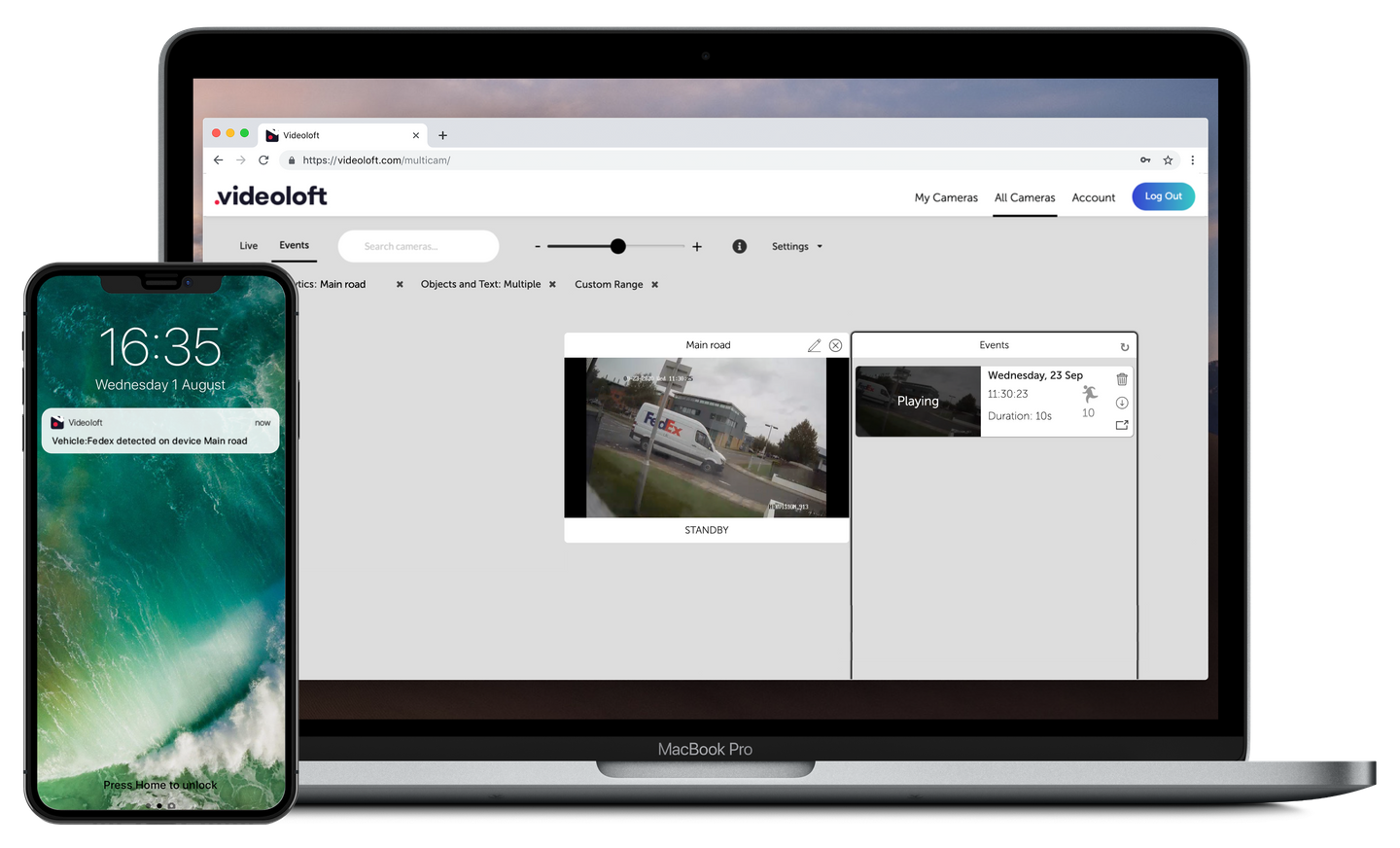The height and width of the screenshot is (848, 1400).
Task: Open the Account page
Action: click(x=1094, y=197)
